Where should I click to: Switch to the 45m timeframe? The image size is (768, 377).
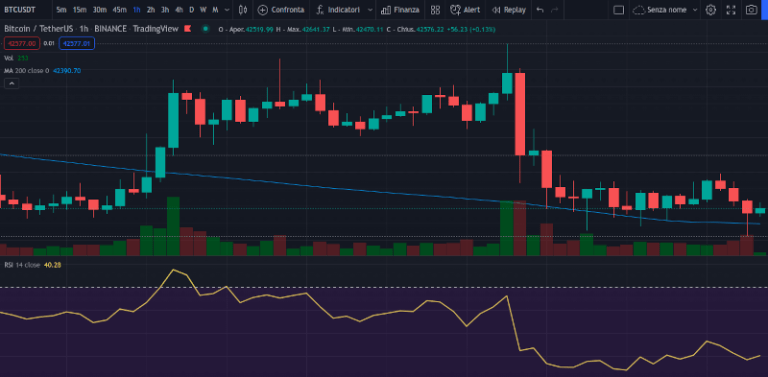coord(119,10)
